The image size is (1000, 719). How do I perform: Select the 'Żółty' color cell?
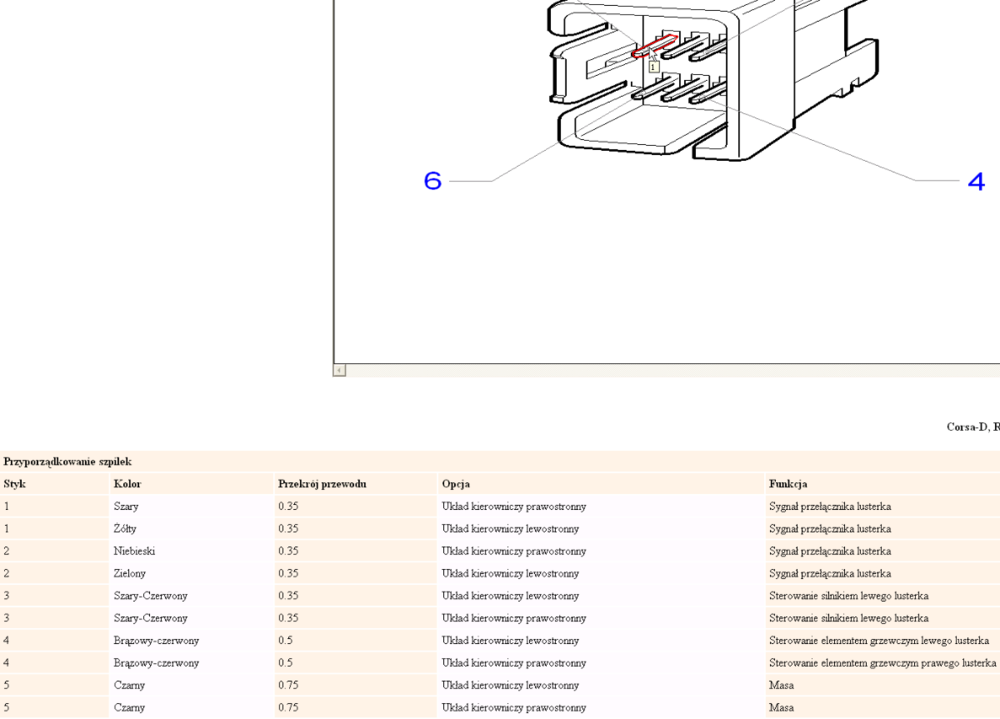point(125,529)
